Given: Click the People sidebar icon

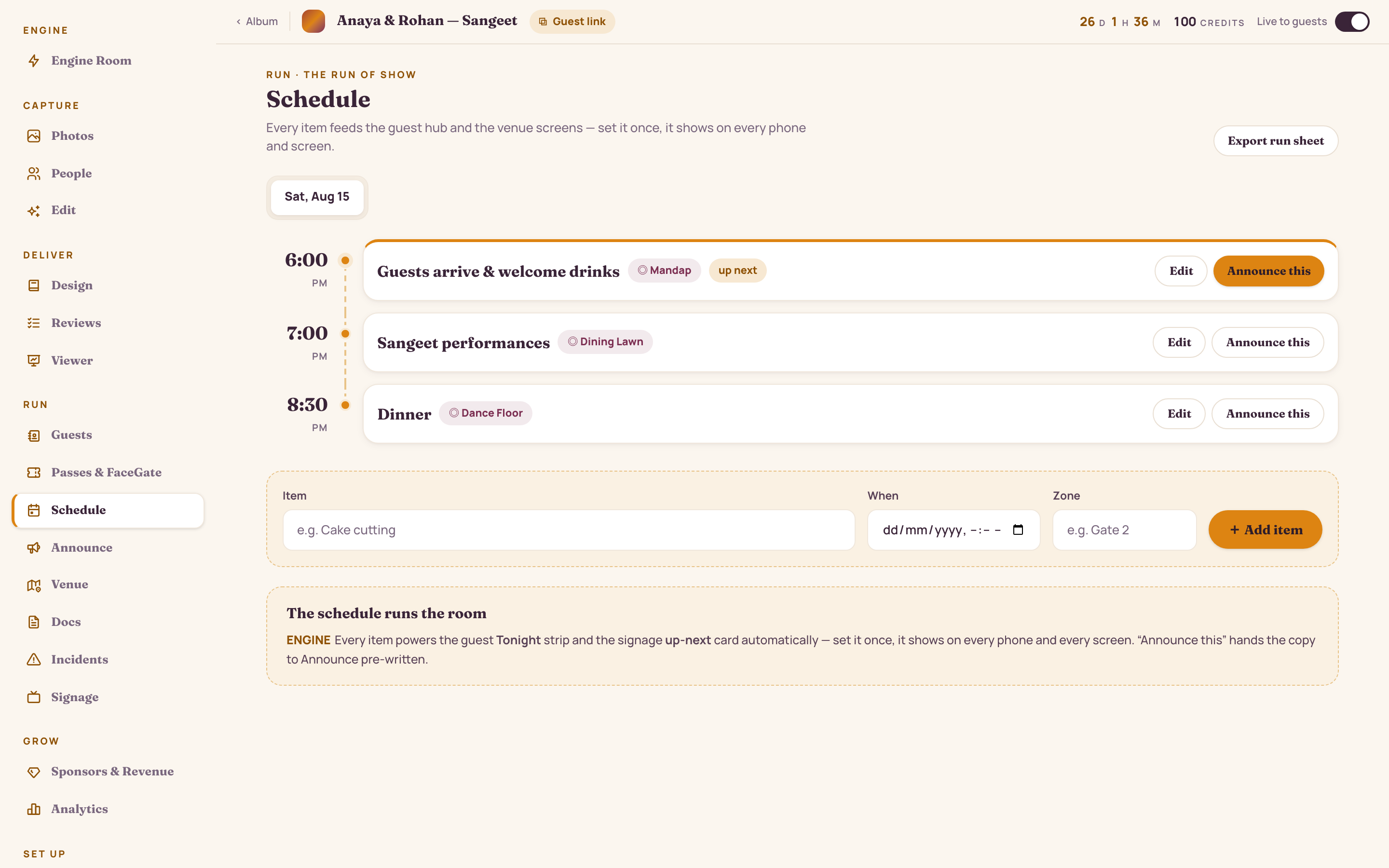Looking at the screenshot, I should pos(34,174).
